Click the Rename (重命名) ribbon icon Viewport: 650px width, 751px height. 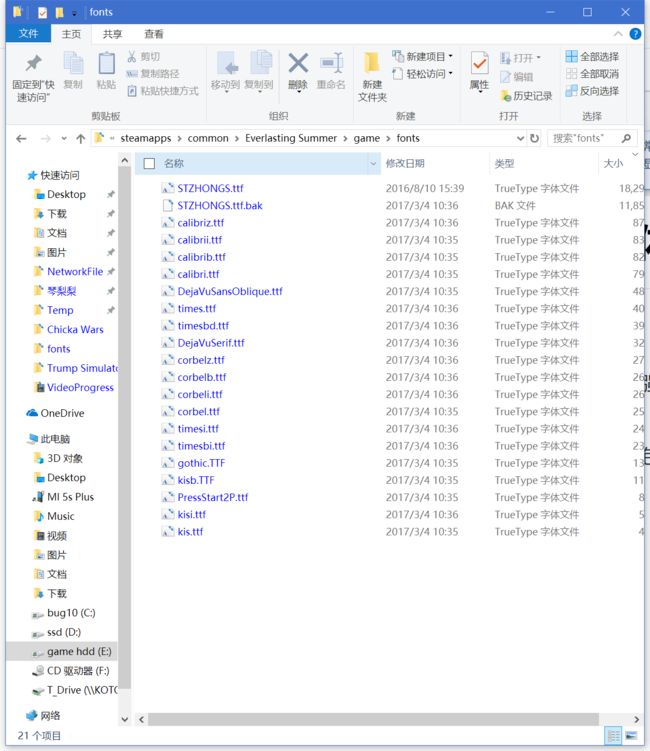pyautogui.click(x=331, y=71)
